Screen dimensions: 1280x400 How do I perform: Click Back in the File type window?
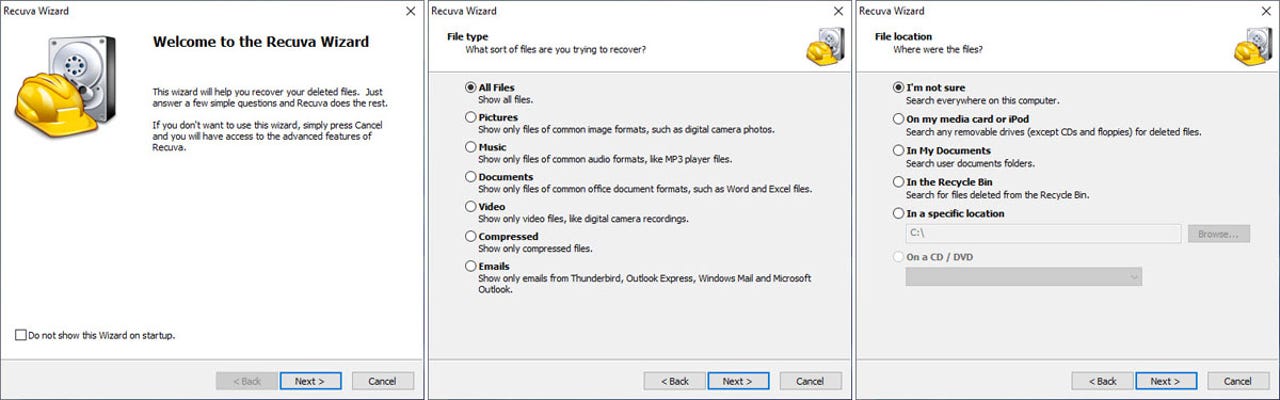coord(674,381)
